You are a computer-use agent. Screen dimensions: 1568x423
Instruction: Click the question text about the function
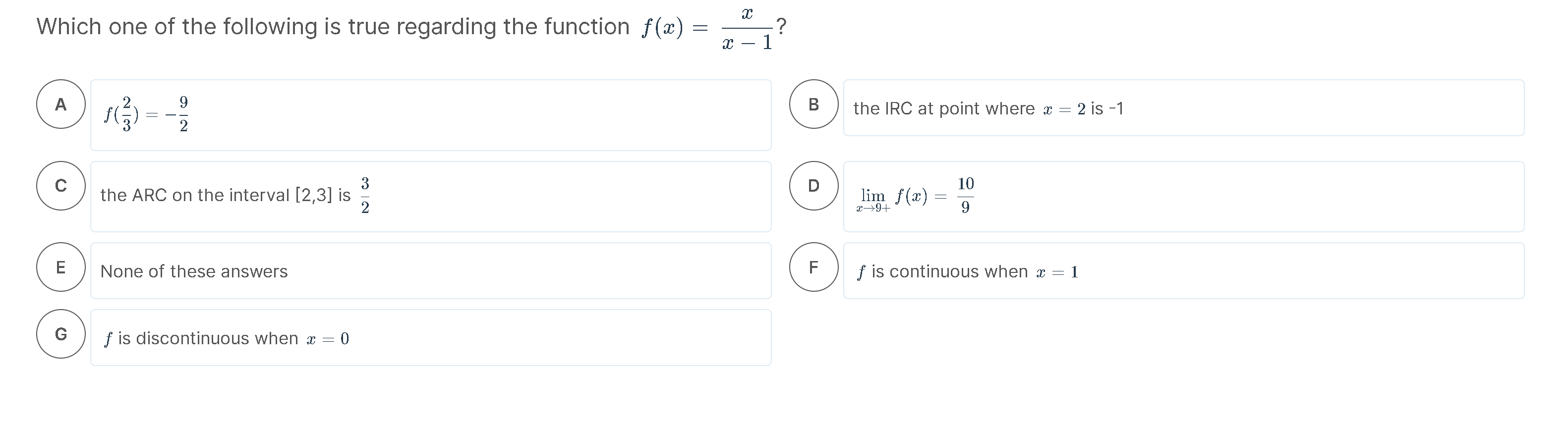pos(333,27)
